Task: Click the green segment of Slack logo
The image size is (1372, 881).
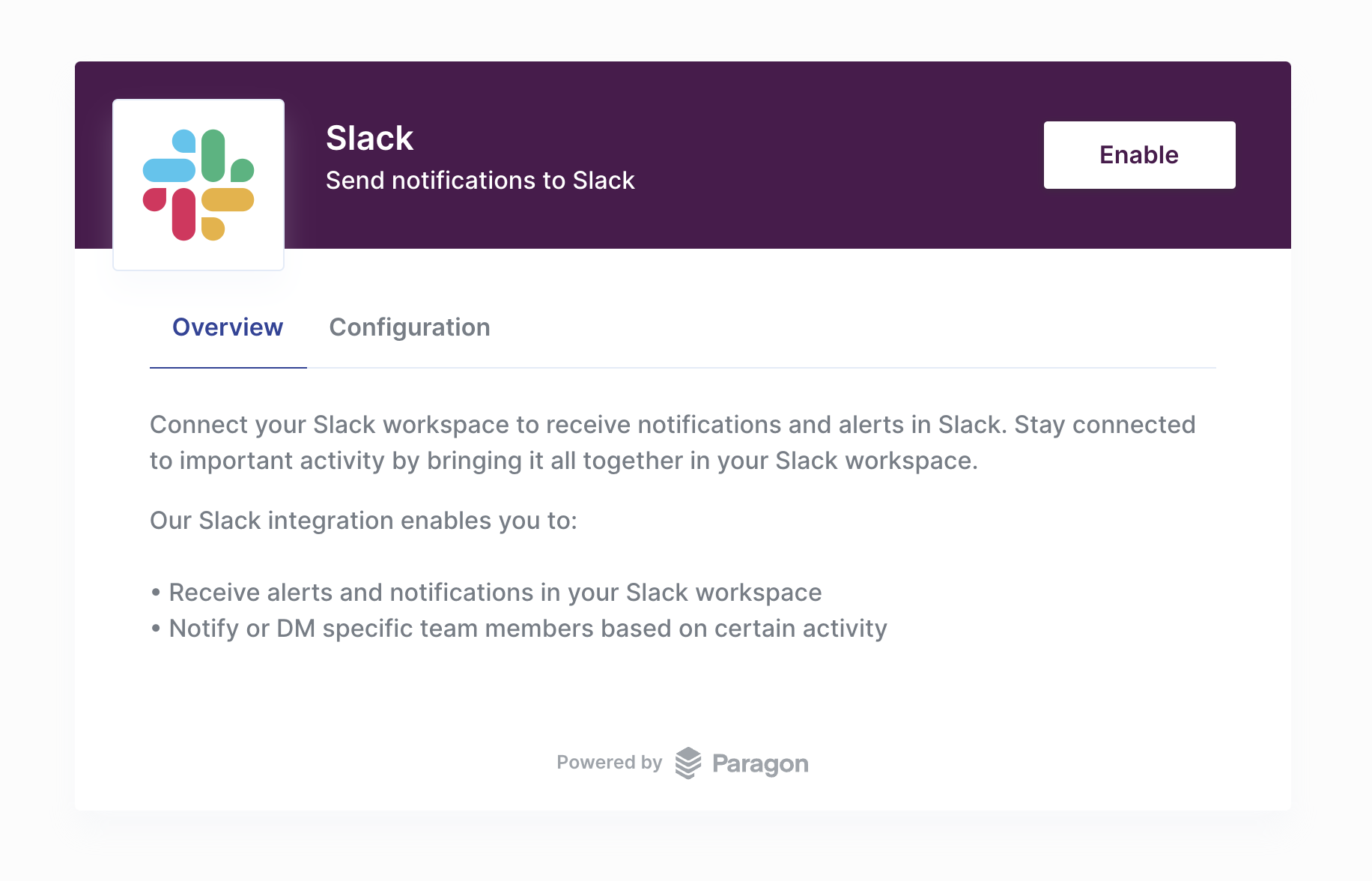Action: click(x=226, y=156)
